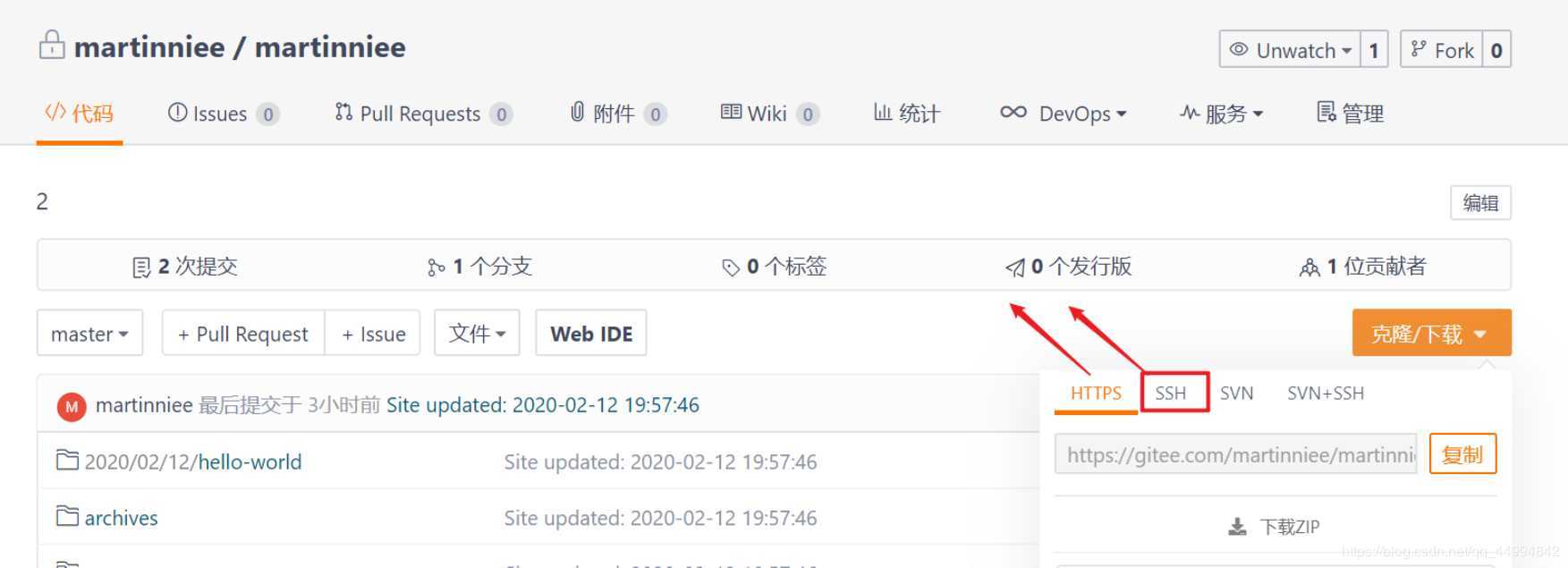The image size is (1568, 568).
Task: Open martinniee committer profile link
Action: 144,405
